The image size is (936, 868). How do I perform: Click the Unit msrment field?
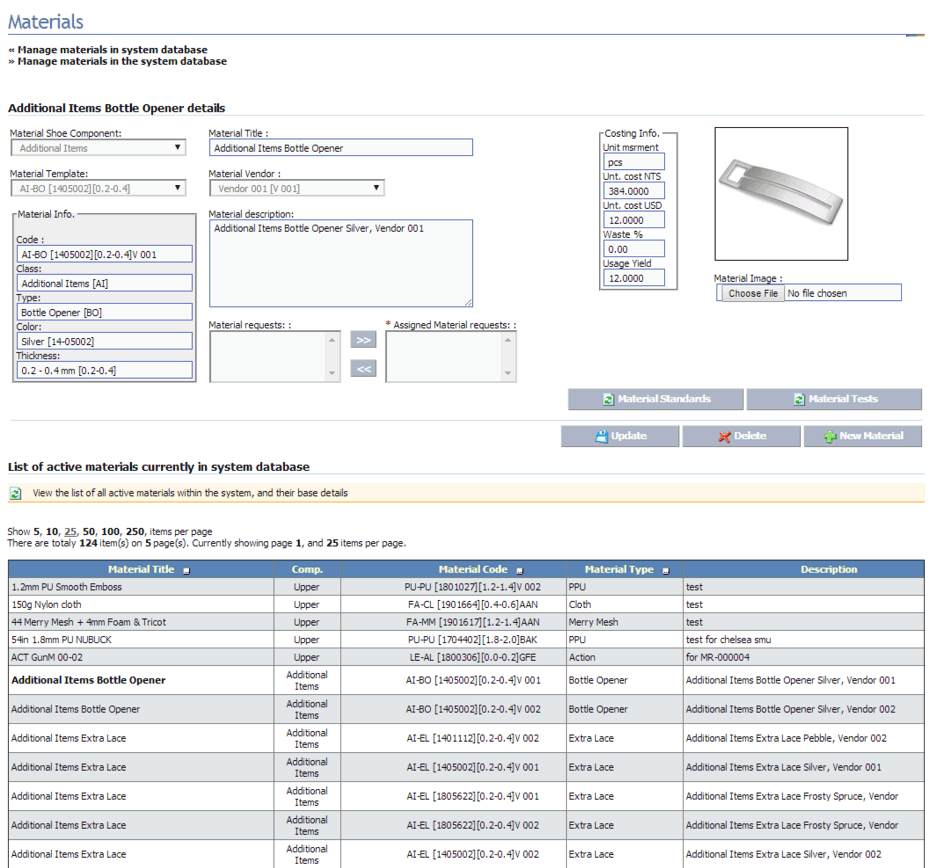pos(633,162)
